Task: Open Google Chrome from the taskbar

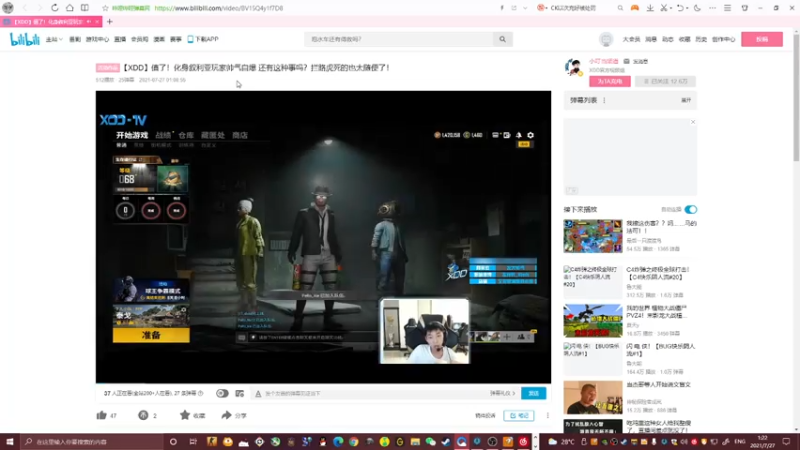Action: click(354, 442)
